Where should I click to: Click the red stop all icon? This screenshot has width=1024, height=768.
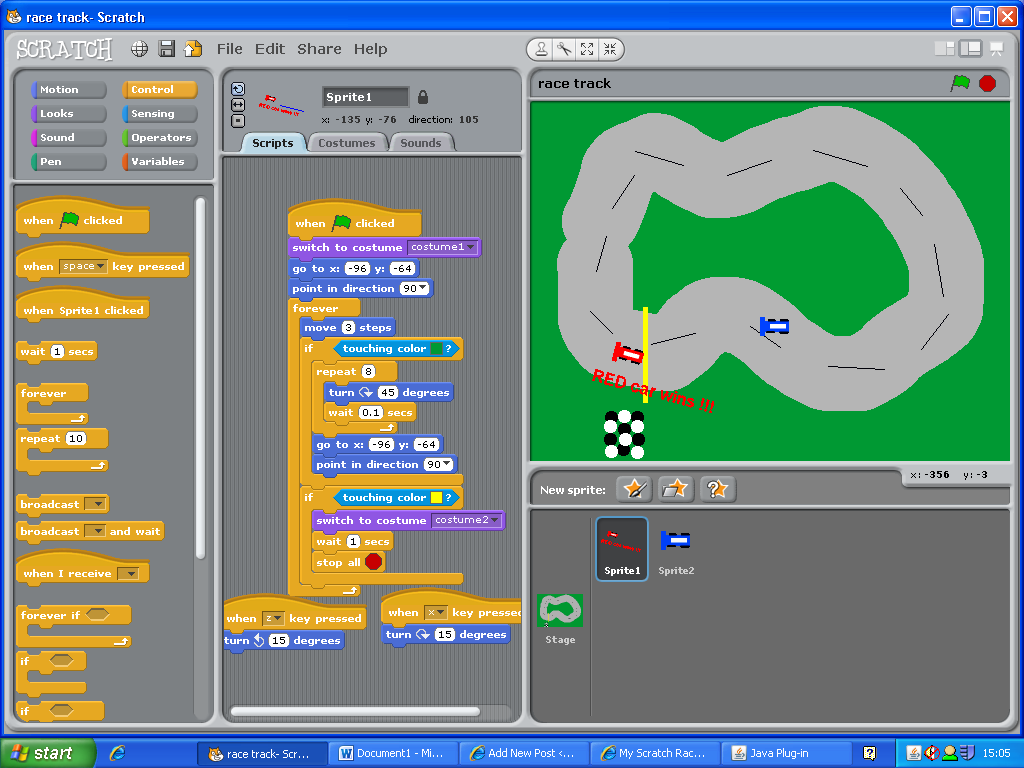click(374, 562)
